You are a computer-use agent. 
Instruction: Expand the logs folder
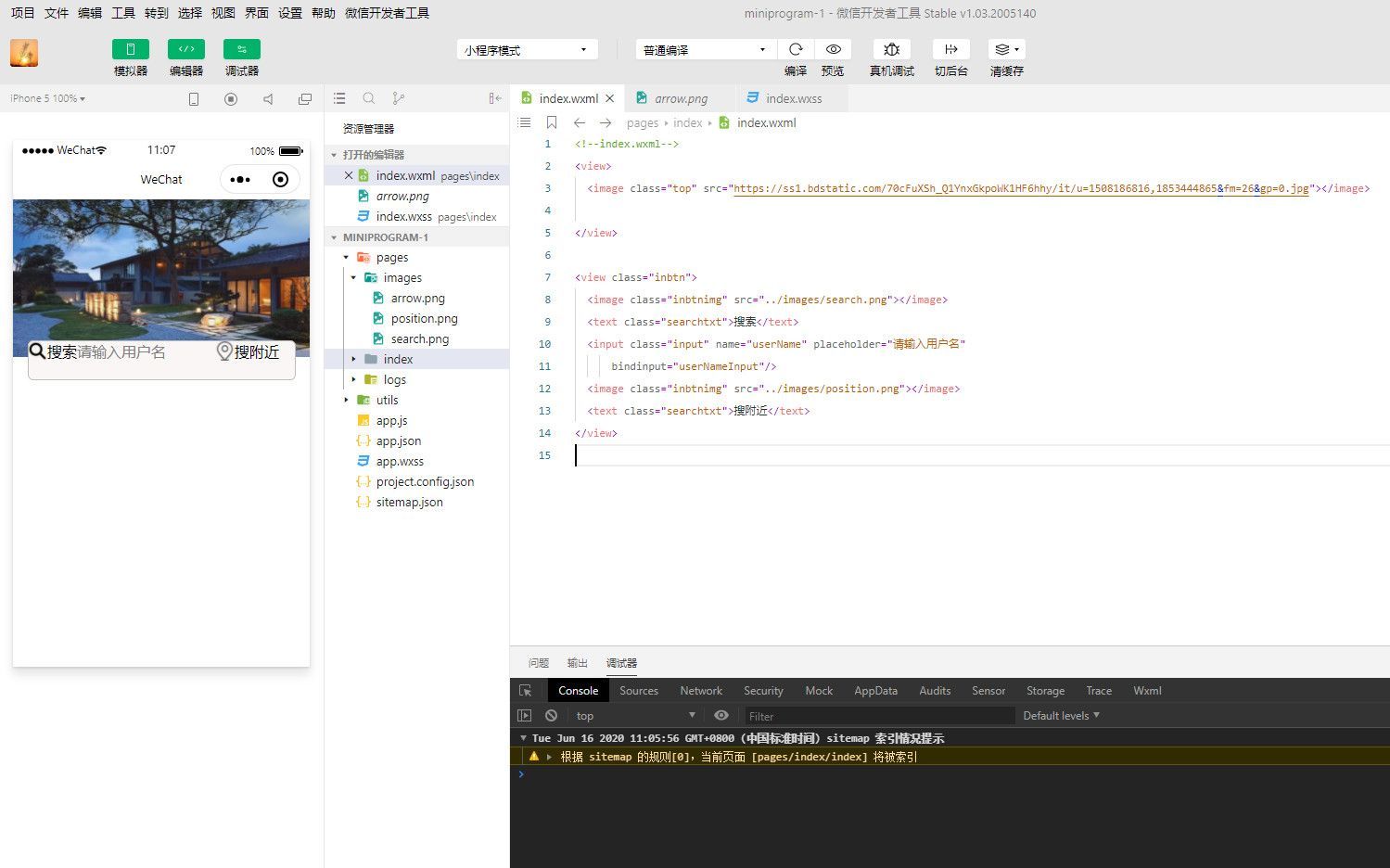pos(353,380)
